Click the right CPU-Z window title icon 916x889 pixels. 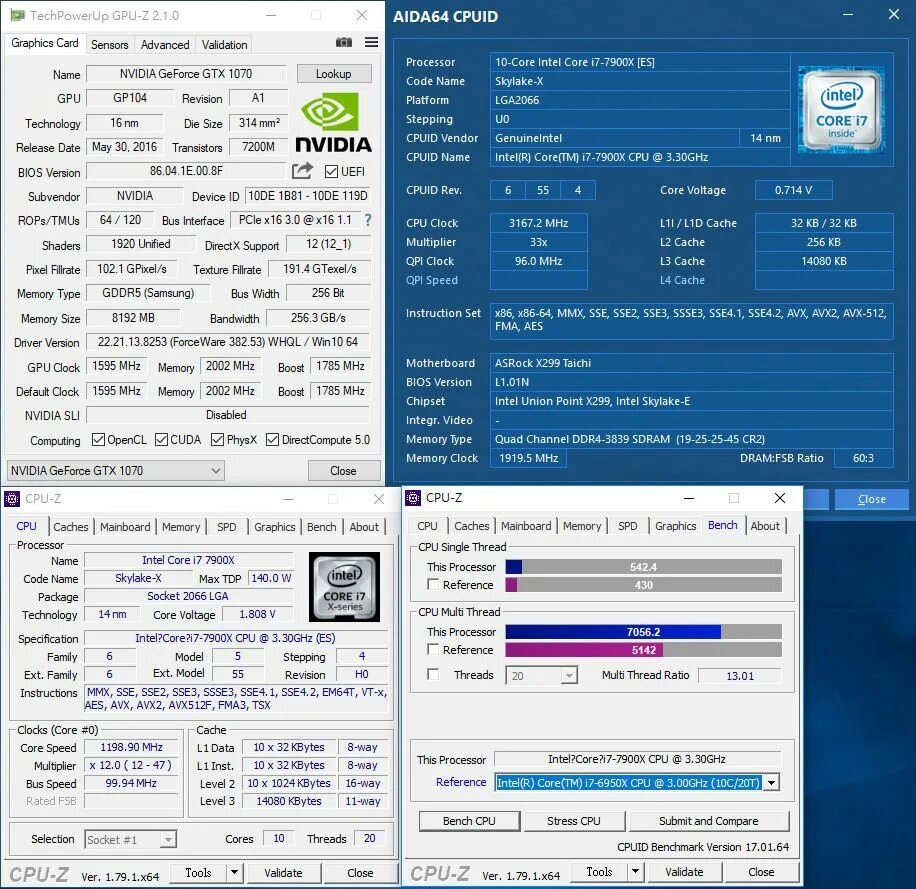[412, 498]
